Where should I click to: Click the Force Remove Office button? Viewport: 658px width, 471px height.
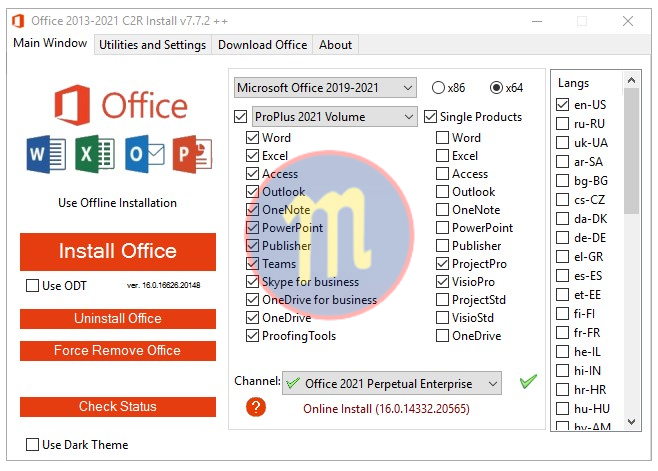click(x=118, y=351)
